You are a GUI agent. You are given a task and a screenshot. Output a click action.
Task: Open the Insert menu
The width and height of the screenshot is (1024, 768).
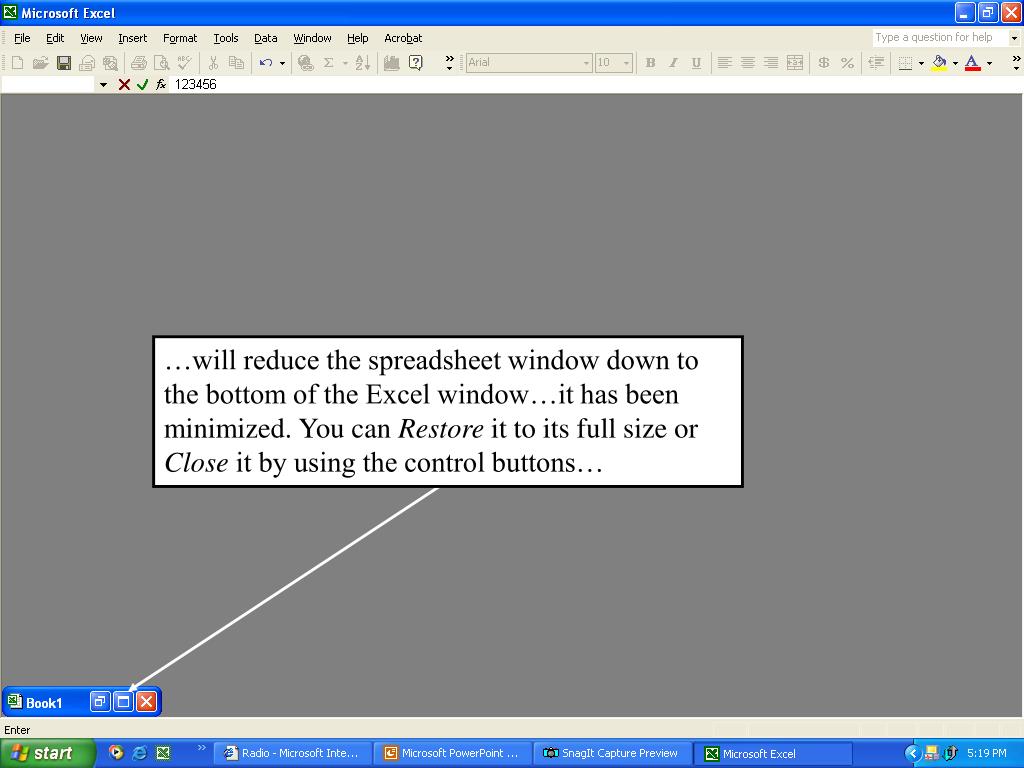pyautogui.click(x=133, y=38)
